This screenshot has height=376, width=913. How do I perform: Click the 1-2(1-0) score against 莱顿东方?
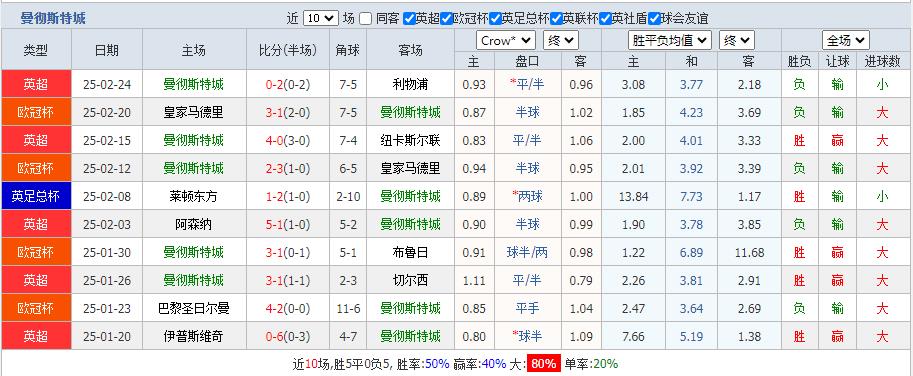point(288,196)
